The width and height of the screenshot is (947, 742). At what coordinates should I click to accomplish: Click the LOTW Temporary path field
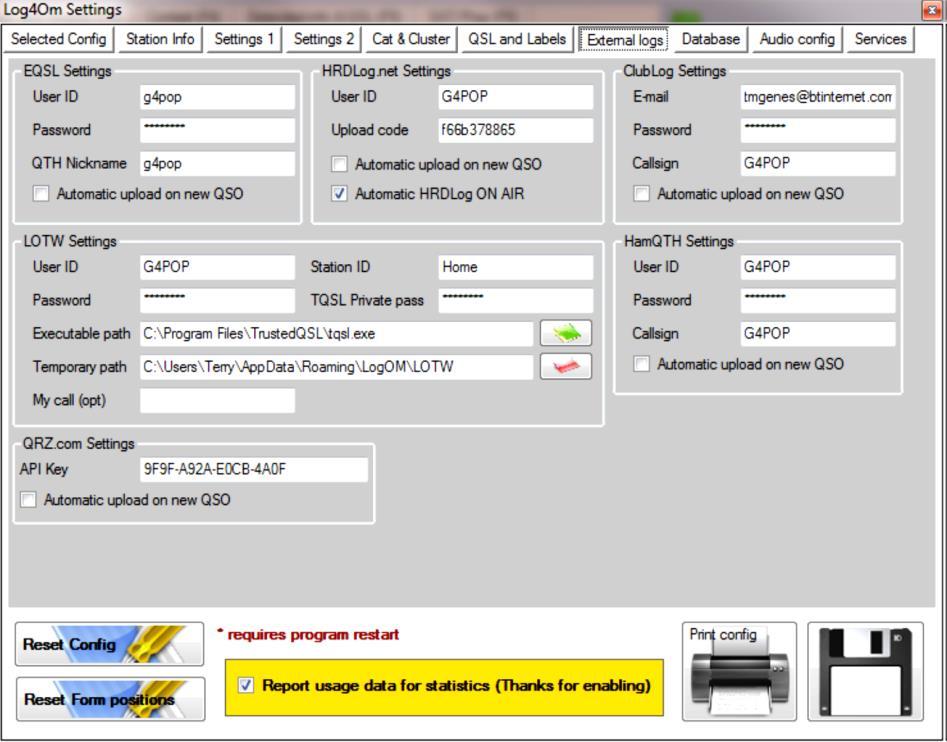click(336, 367)
